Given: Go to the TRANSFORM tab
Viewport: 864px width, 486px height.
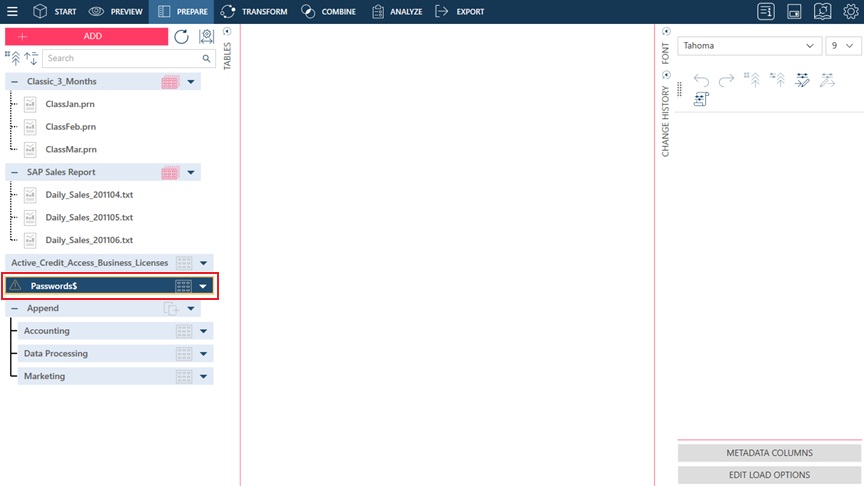Looking at the screenshot, I should click(x=253, y=11).
